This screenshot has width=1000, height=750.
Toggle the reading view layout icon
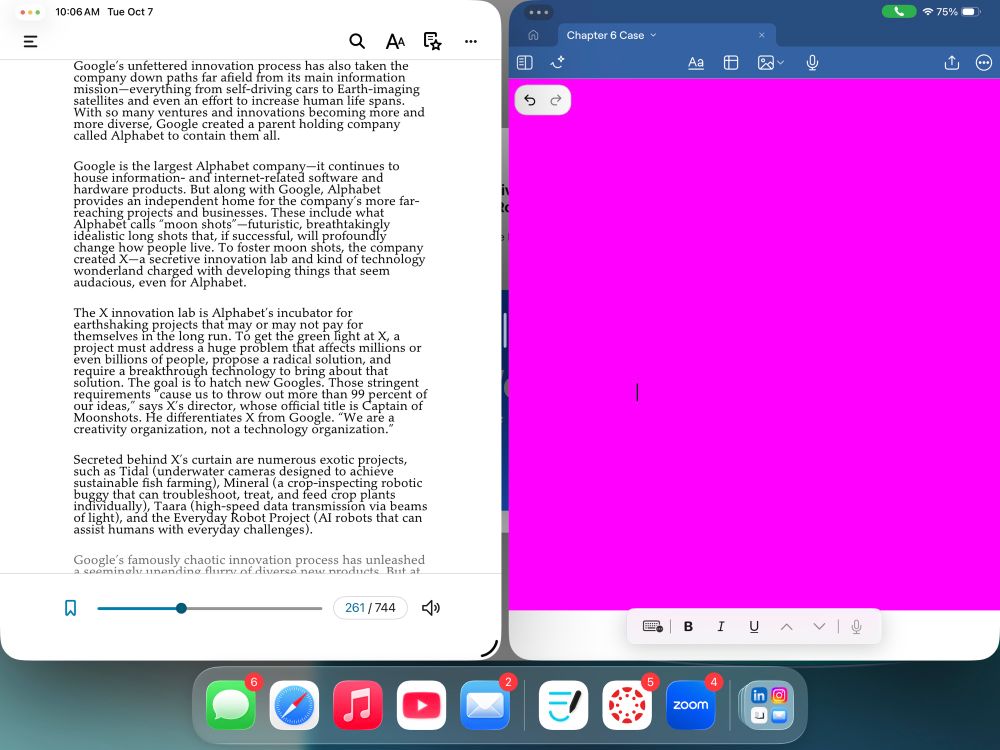click(524, 62)
